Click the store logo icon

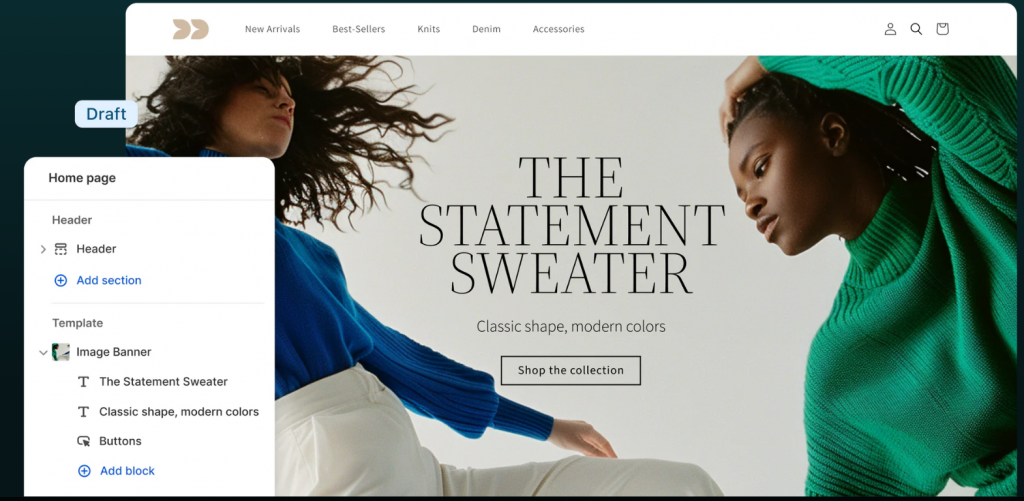pyautogui.click(x=190, y=29)
